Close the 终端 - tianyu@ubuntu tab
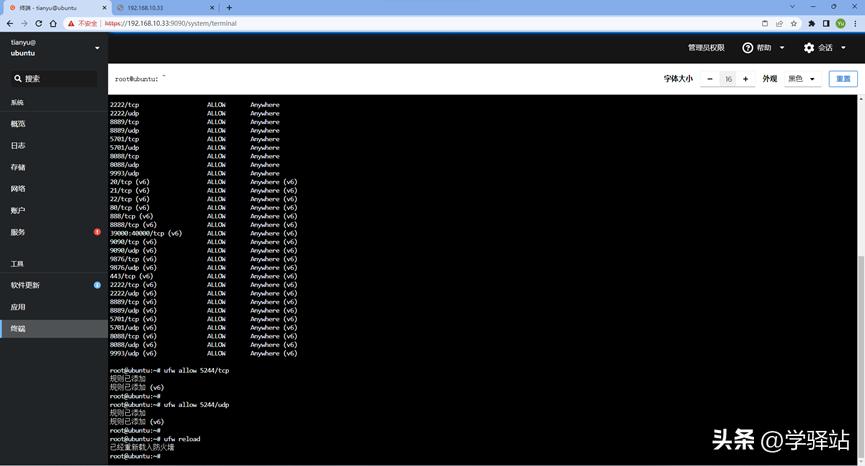Viewport: 865px width, 466px height. tap(104, 8)
